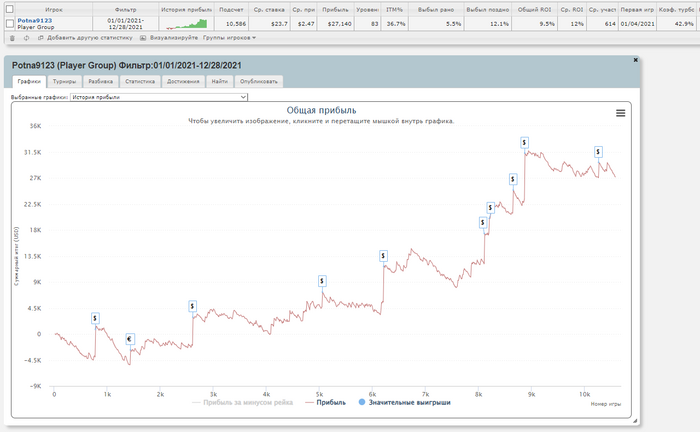Click the € win marker near game 1.4k

[130, 339]
